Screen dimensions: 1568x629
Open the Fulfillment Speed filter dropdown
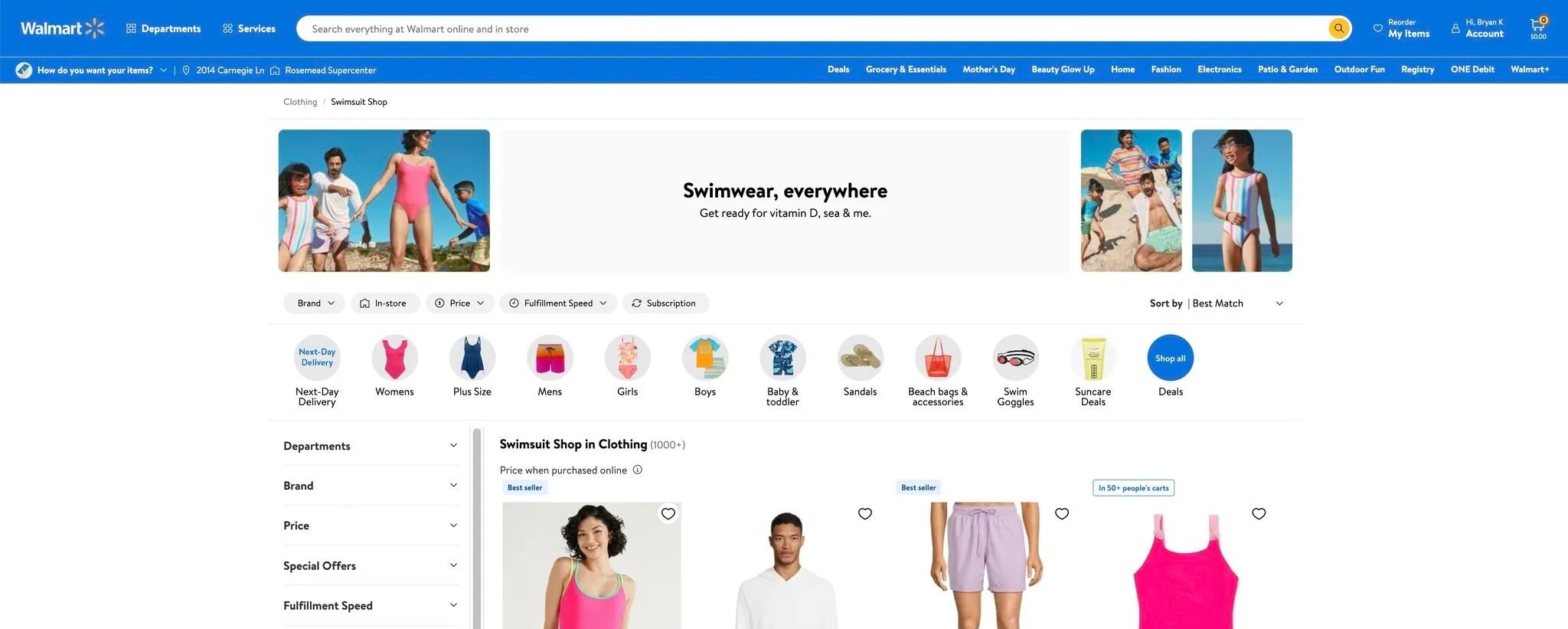[559, 303]
